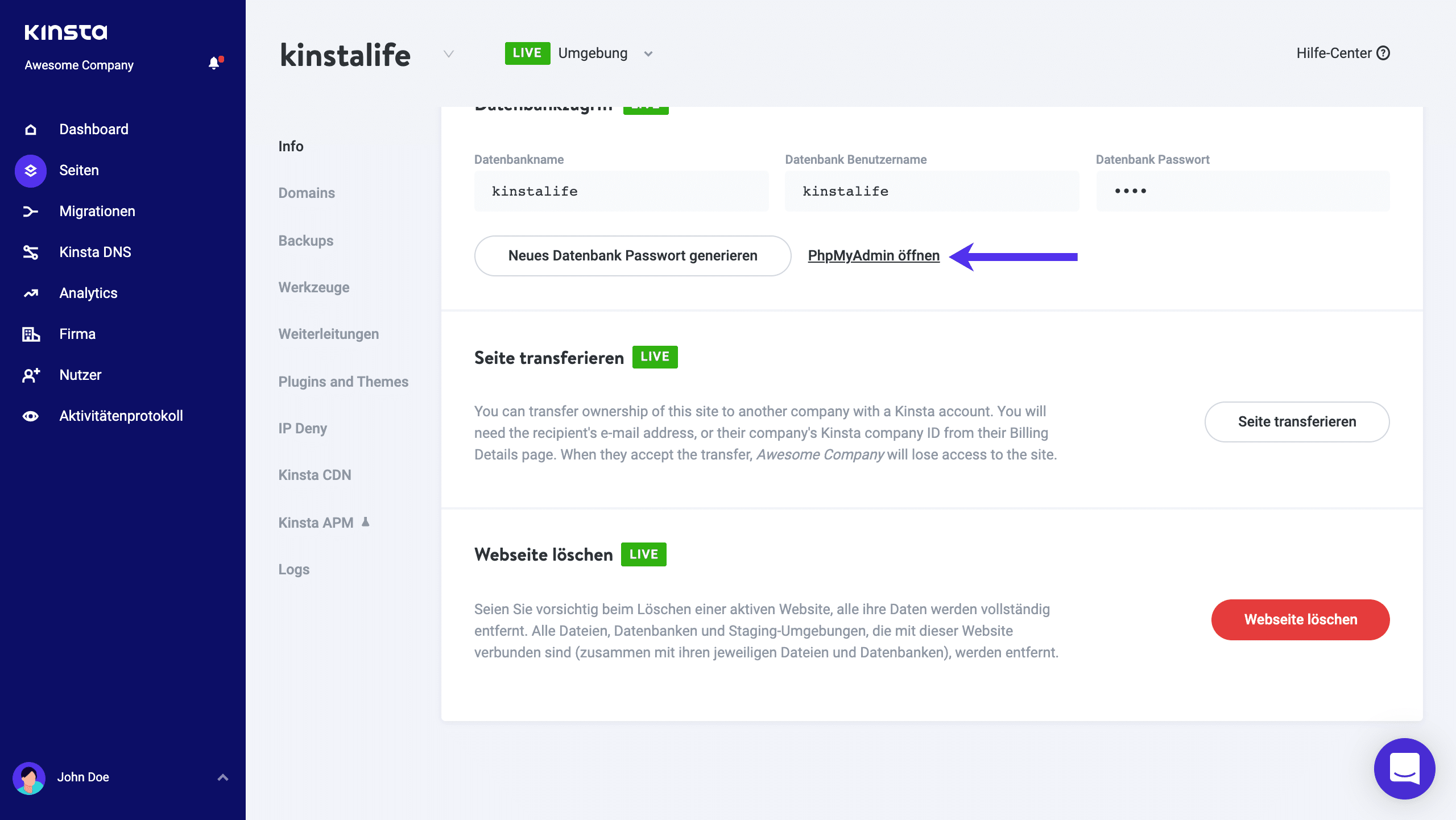
Task: Select the Seiten layers icon
Action: pyautogui.click(x=30, y=170)
